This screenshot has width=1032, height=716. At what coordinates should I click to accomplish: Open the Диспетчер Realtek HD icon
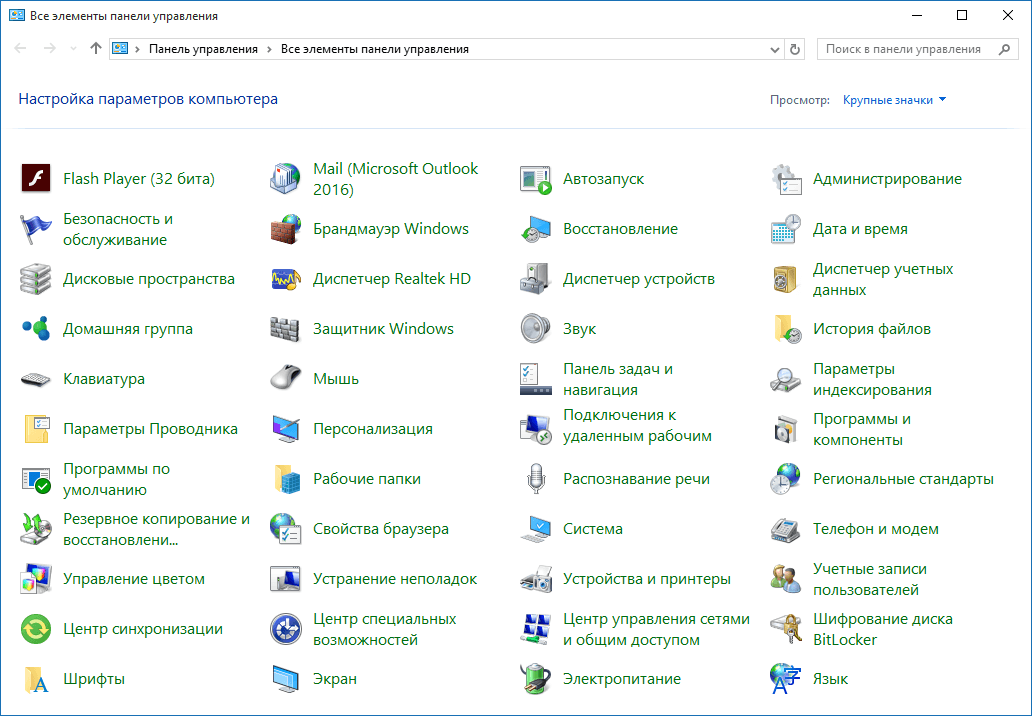point(286,279)
